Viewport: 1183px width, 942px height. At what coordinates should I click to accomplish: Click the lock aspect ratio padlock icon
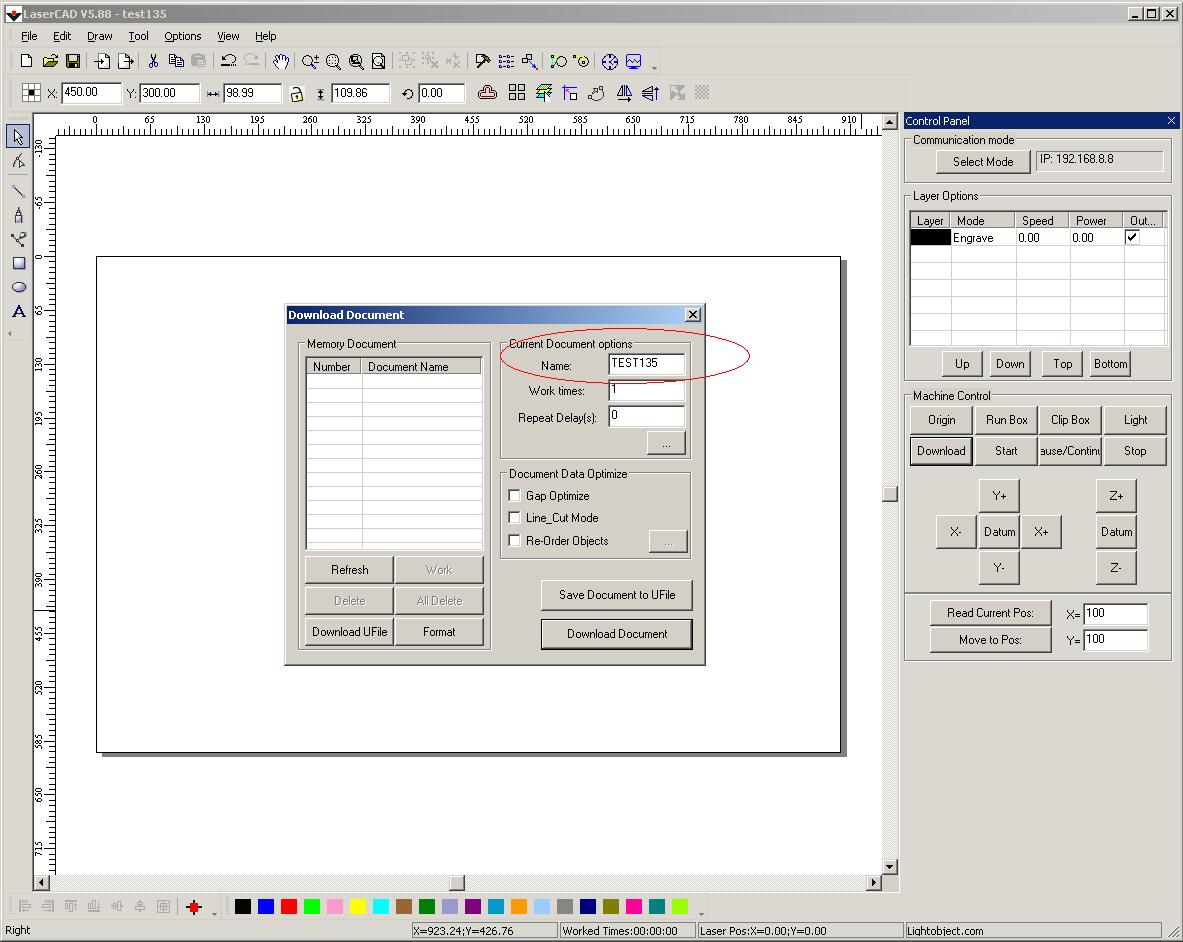pos(296,93)
